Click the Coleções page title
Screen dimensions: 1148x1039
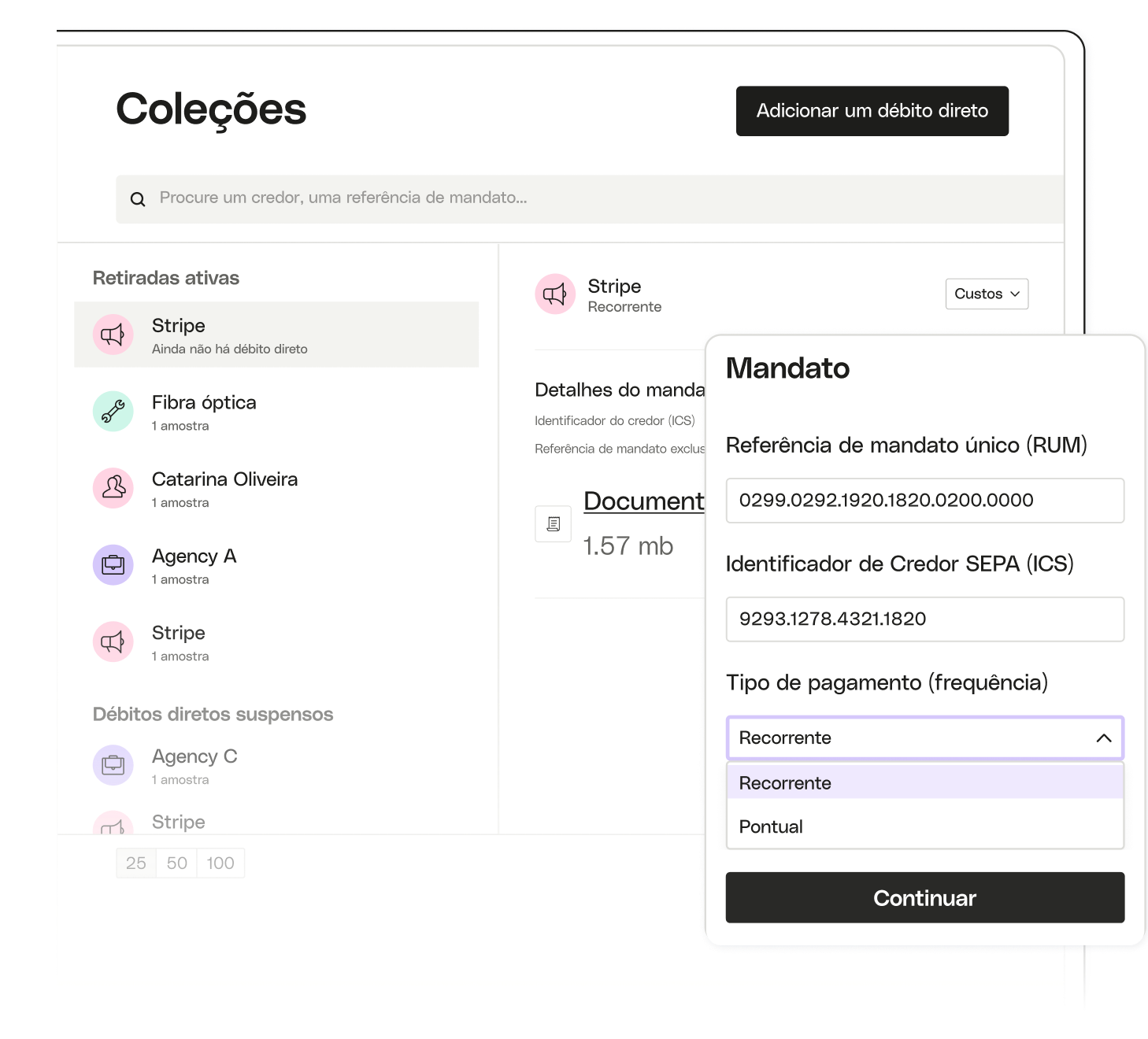pos(211,109)
